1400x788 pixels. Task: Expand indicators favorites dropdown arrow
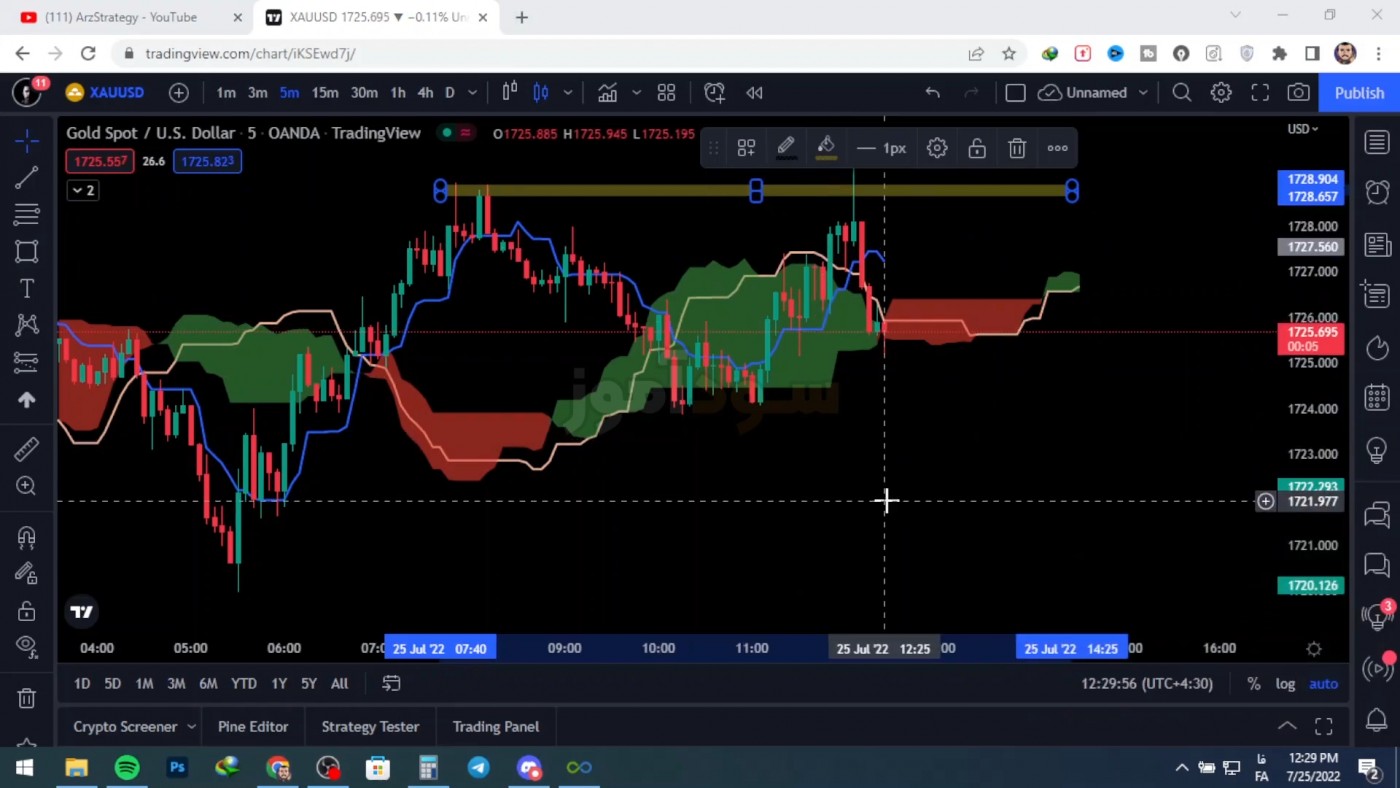(x=636, y=92)
